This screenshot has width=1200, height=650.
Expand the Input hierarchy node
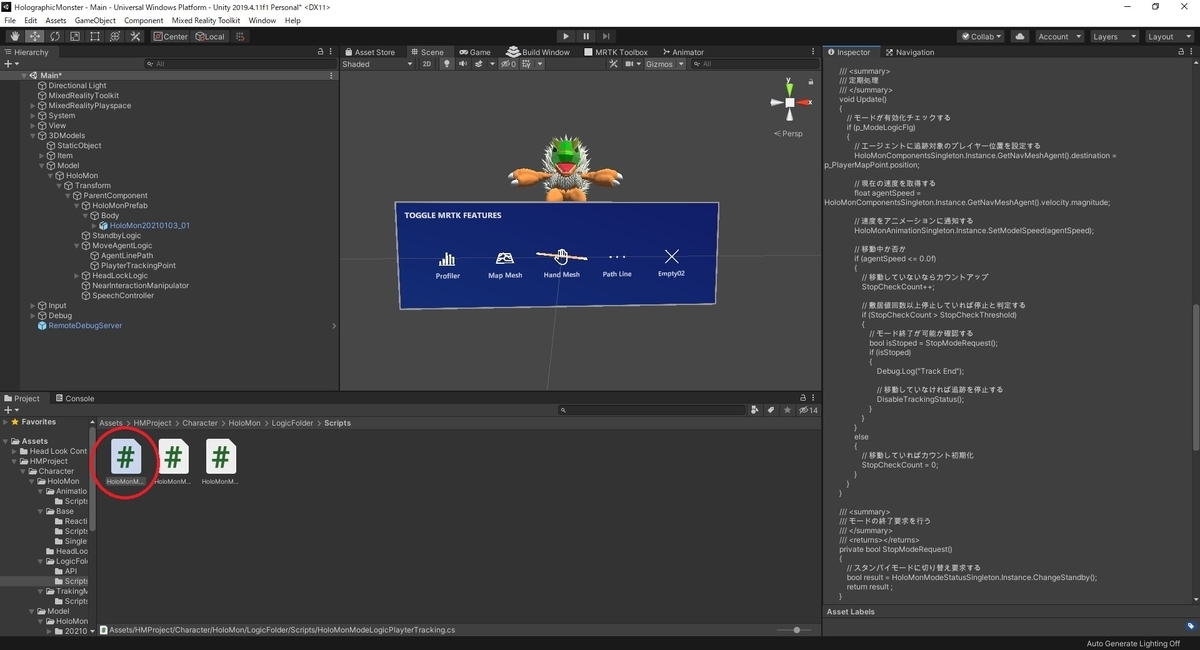click(33, 306)
